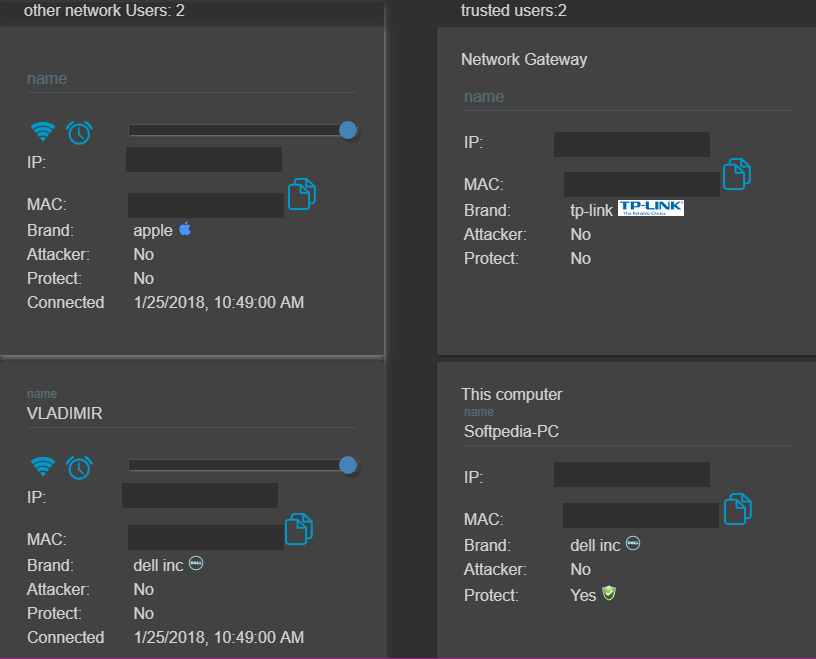The image size is (816, 659).
Task: Copy the MAC address of the Apple device
Action: [x=301, y=194]
